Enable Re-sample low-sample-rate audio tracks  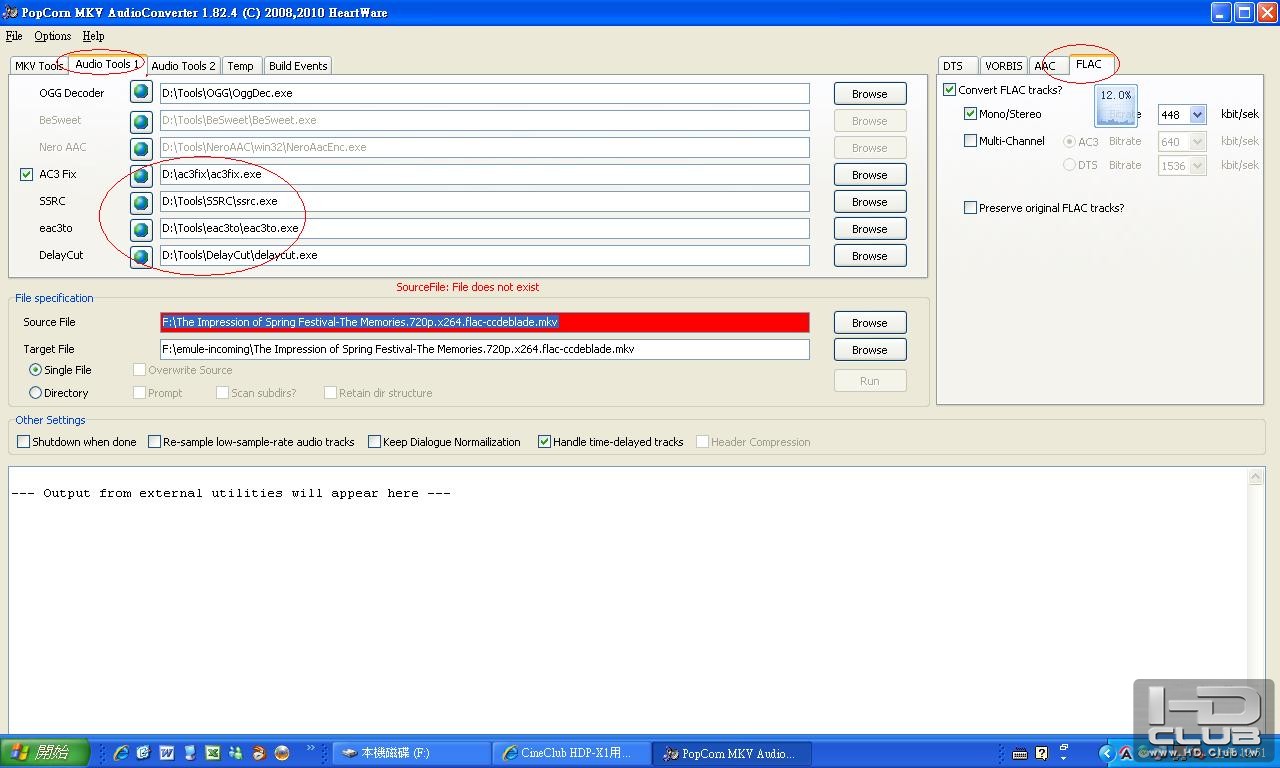click(155, 442)
